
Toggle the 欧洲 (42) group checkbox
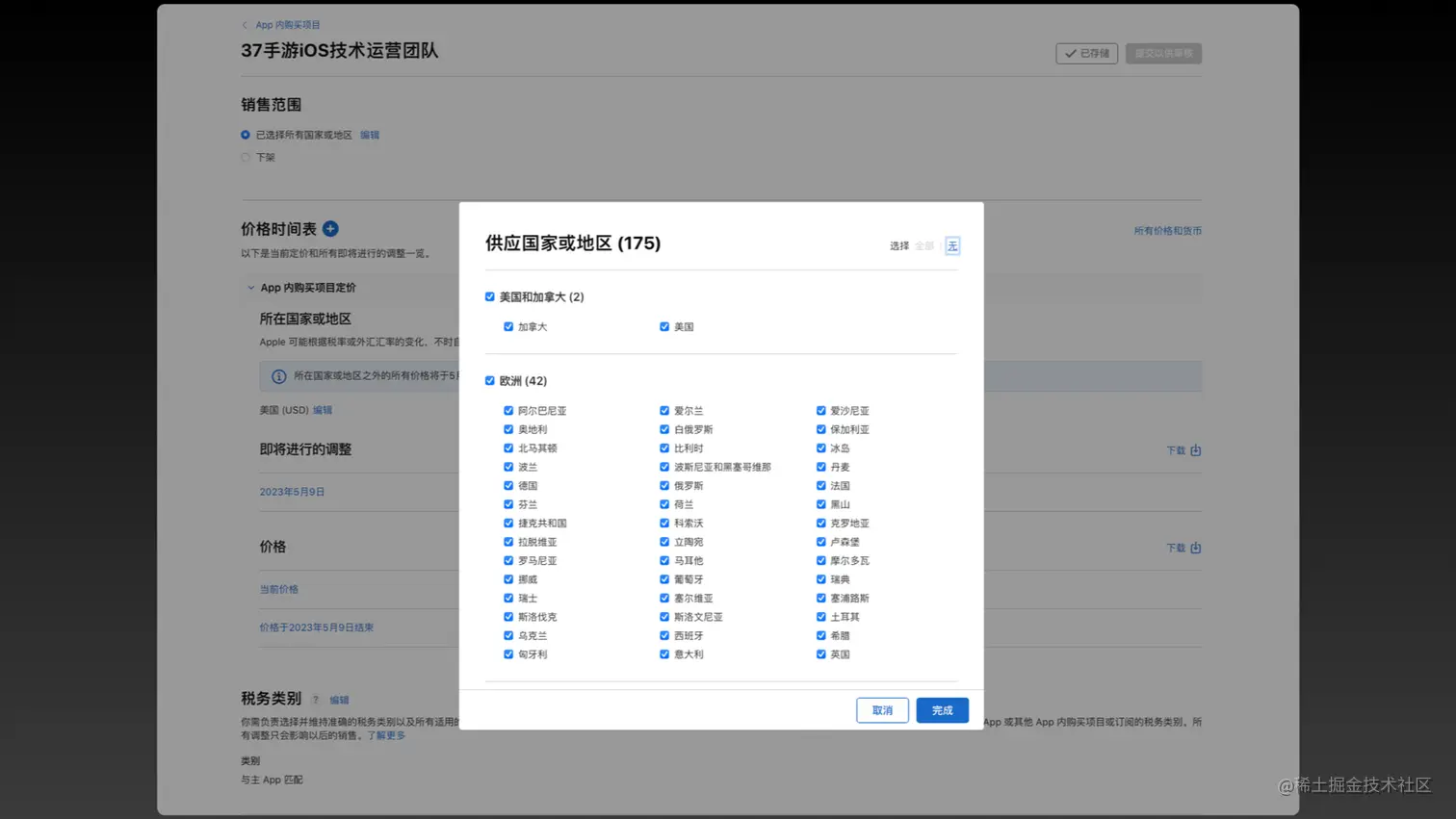point(490,381)
